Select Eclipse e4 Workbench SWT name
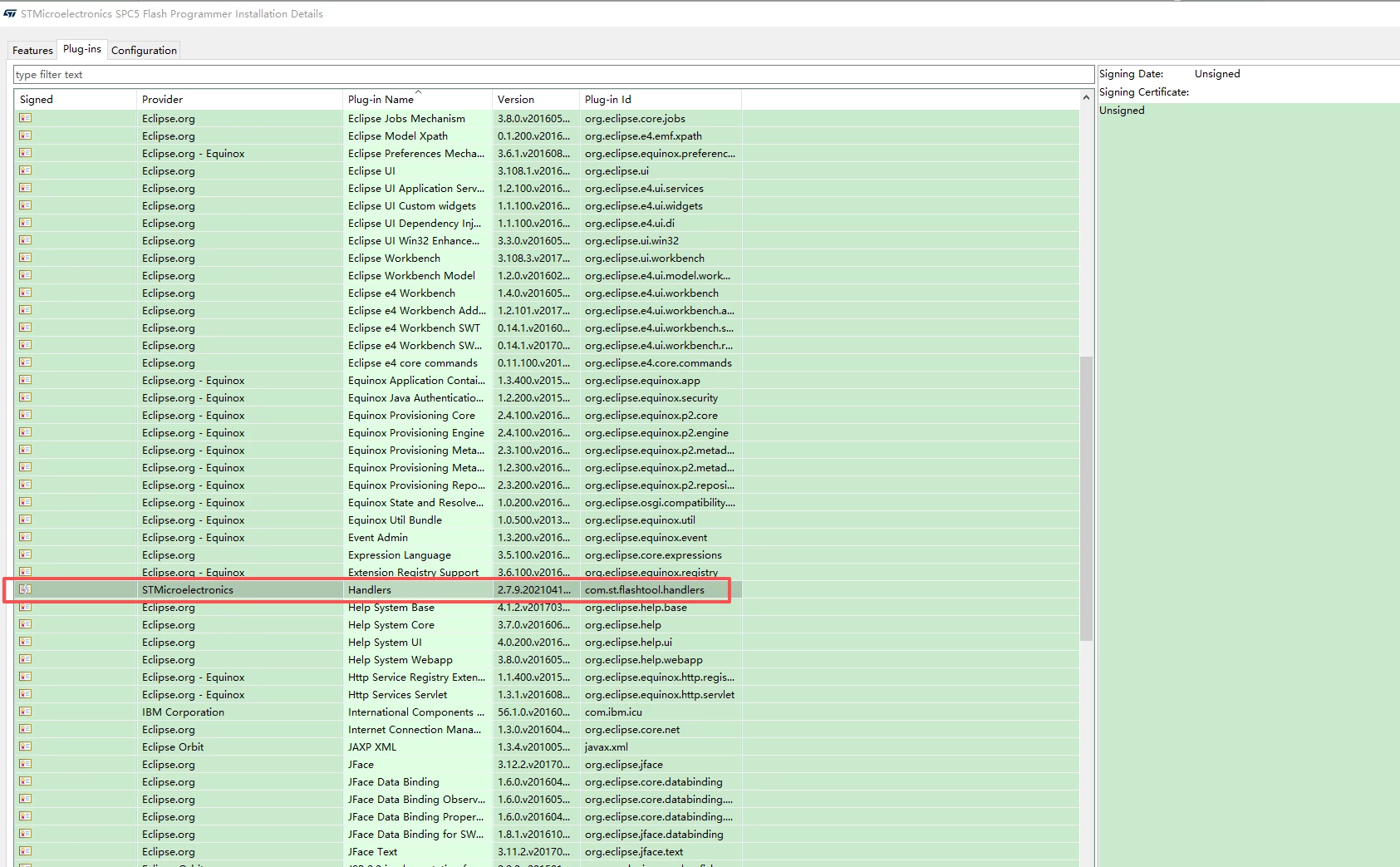 tap(414, 328)
